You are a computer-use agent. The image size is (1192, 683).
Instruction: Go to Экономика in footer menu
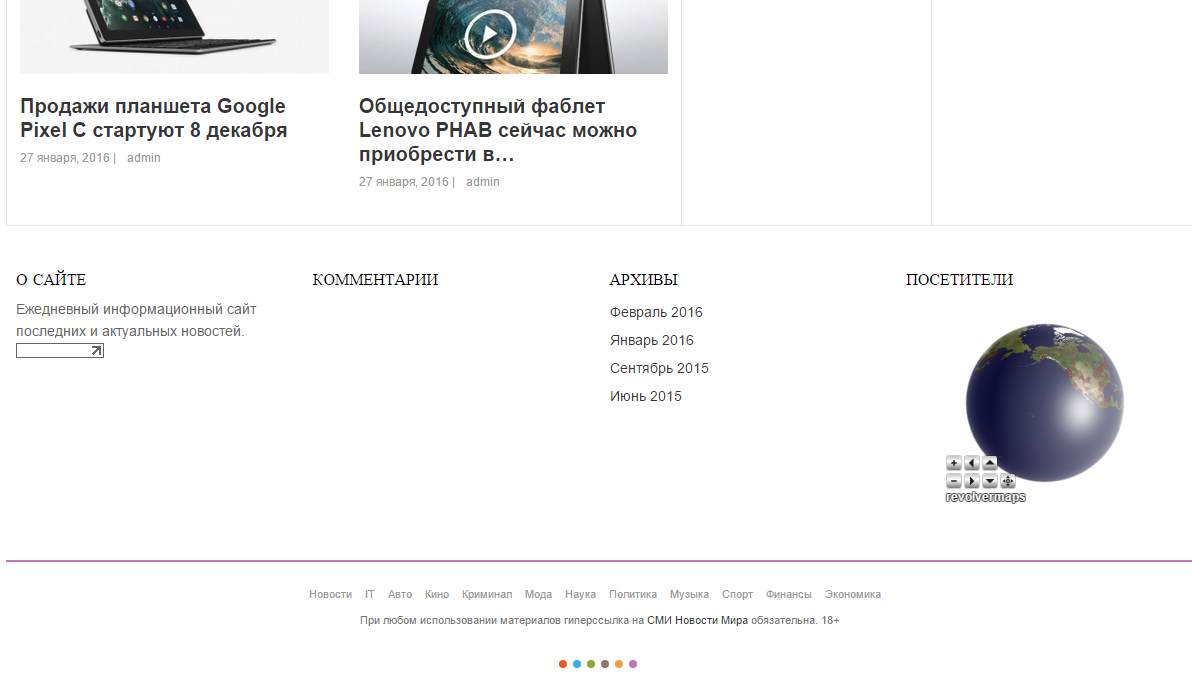click(853, 594)
